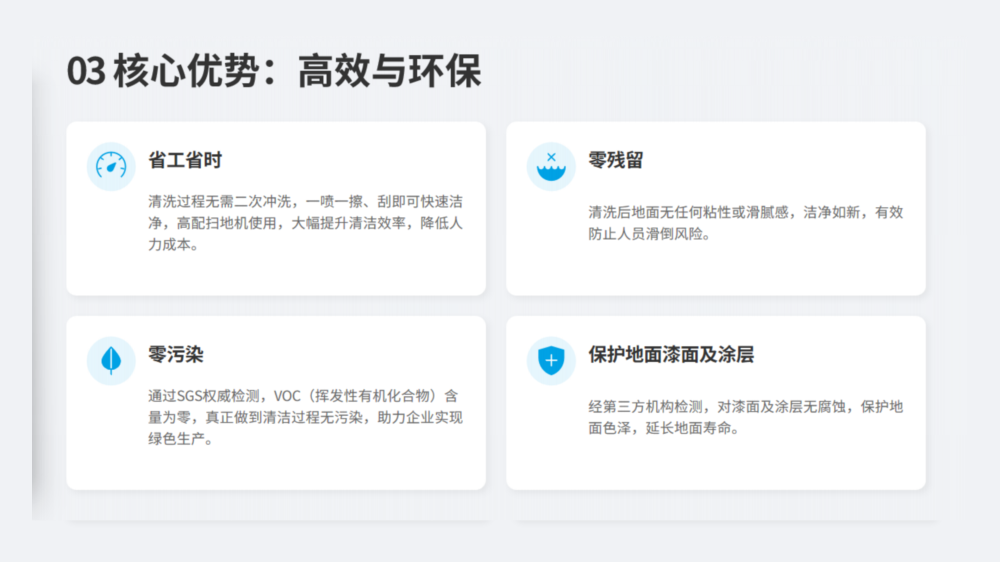
Task: Click the shield plus icon beside 保护地面漆面及涂层
Action: tap(551, 360)
